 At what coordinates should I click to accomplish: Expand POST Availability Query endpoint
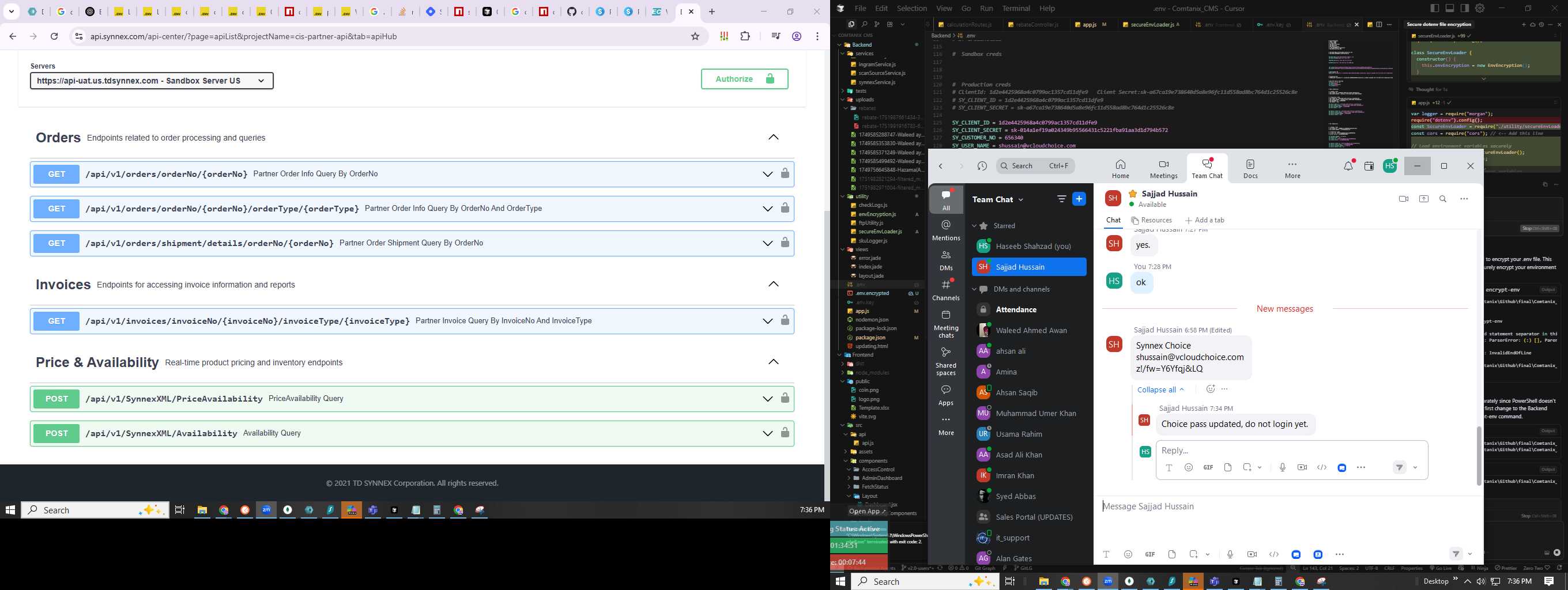click(767, 433)
